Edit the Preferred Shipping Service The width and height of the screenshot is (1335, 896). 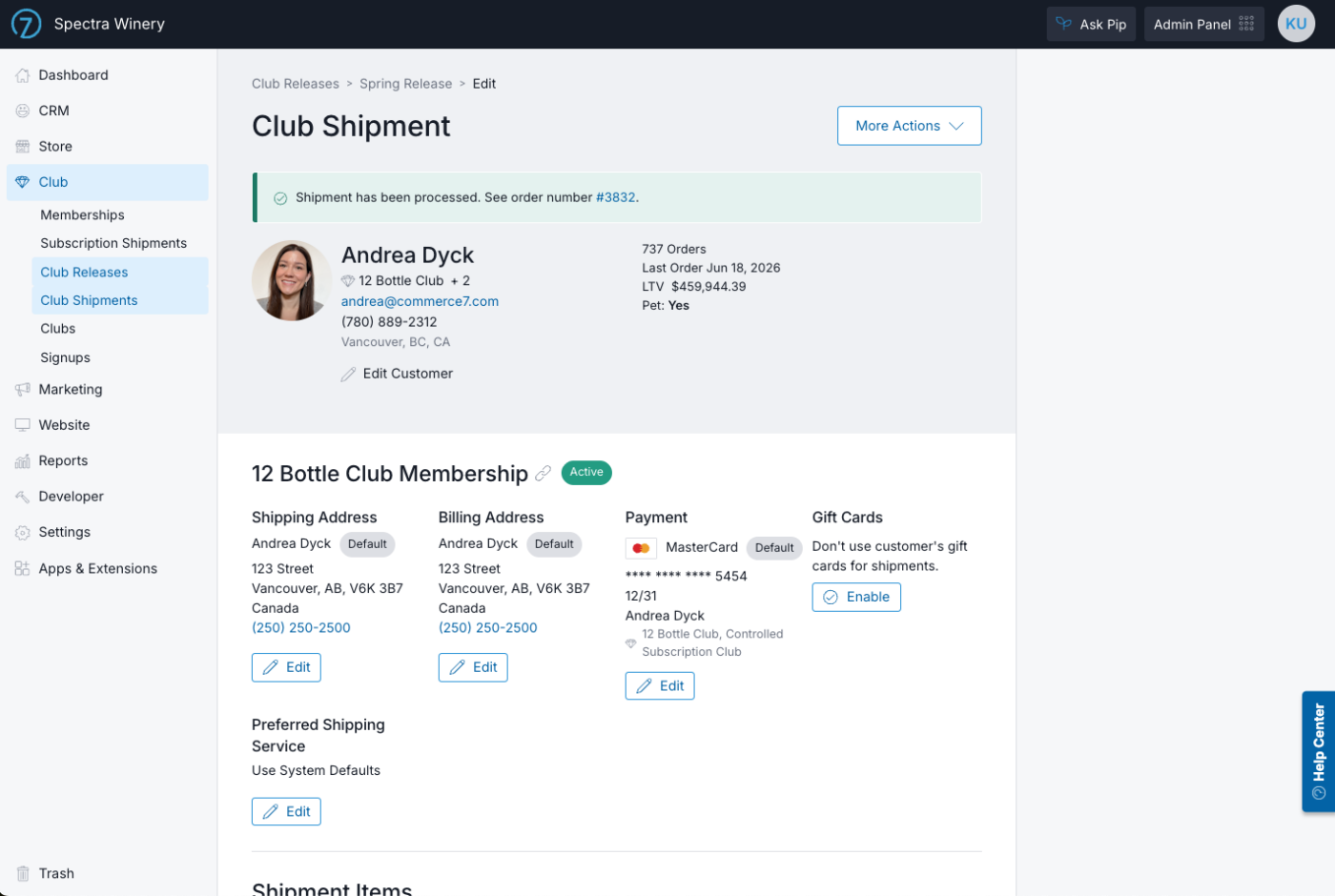(x=286, y=812)
